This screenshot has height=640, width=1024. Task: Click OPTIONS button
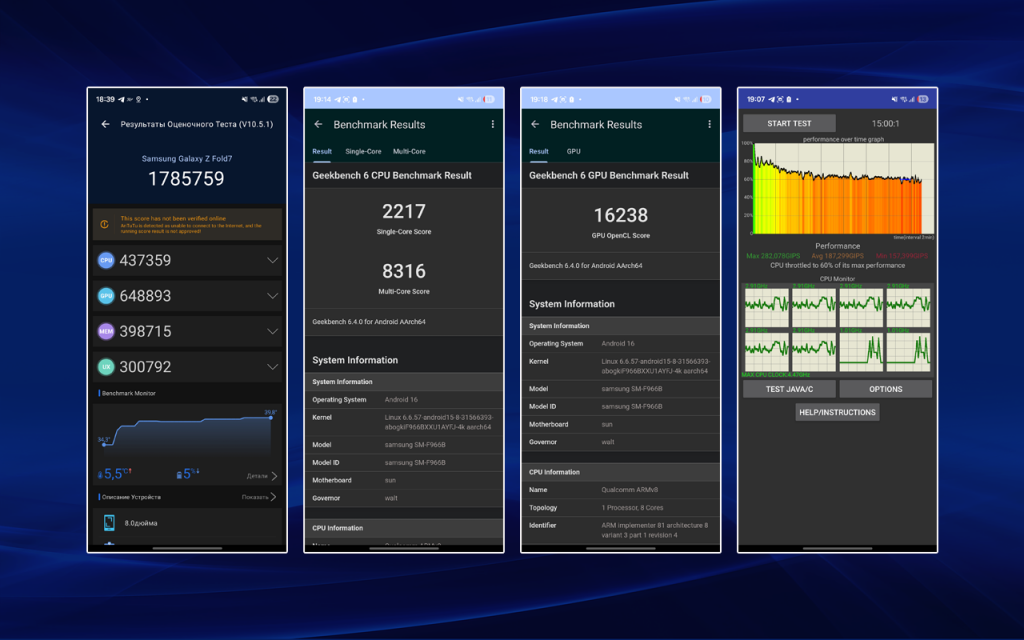pyautogui.click(x=886, y=389)
